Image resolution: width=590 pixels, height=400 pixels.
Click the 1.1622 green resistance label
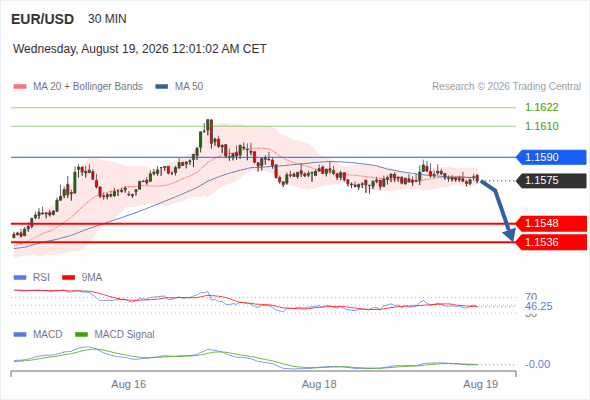point(541,108)
